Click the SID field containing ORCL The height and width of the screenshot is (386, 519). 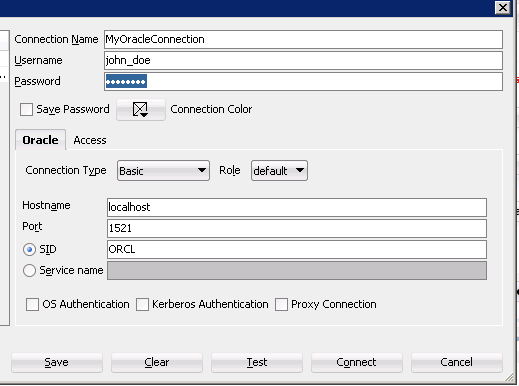297,249
